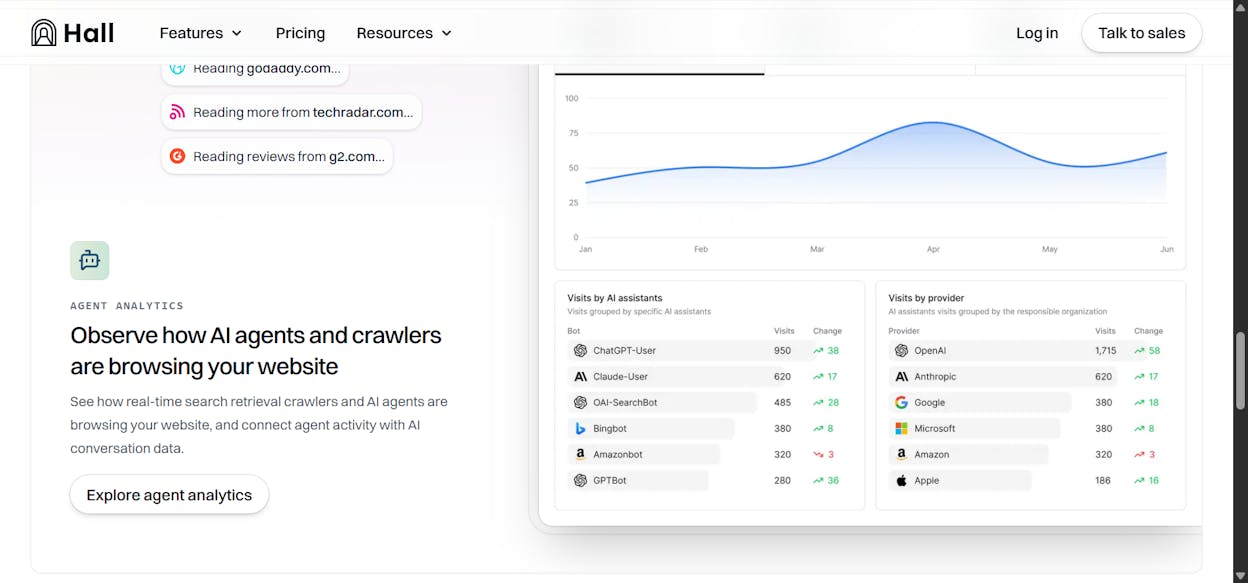The height and width of the screenshot is (583, 1248).
Task: Go to the Pricing page
Action: pos(300,33)
